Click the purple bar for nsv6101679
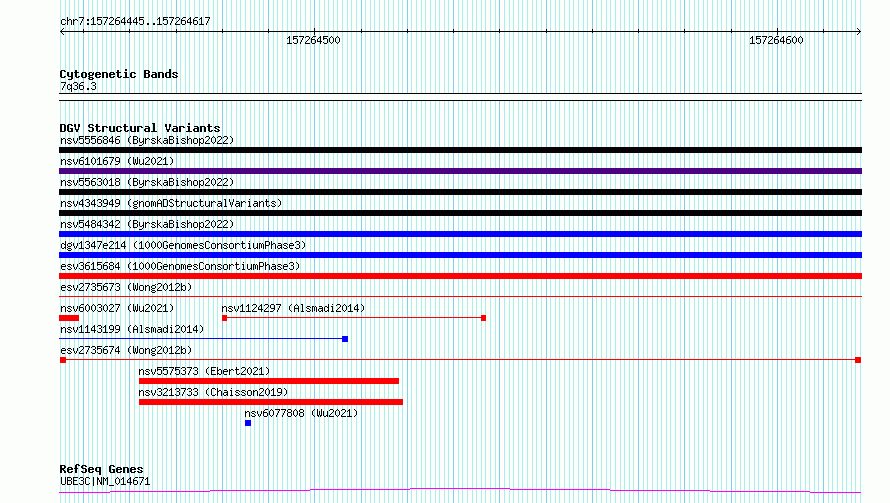The width and height of the screenshot is (890, 503). pyautogui.click(x=460, y=171)
